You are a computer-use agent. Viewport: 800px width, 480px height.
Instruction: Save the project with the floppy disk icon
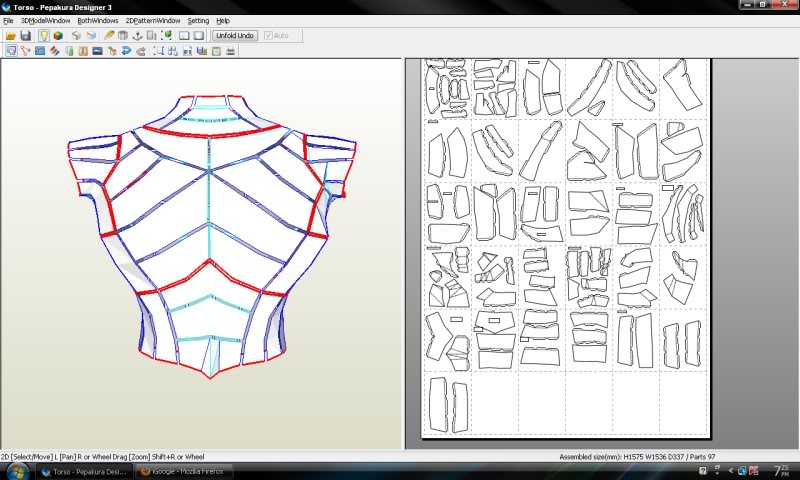point(26,36)
